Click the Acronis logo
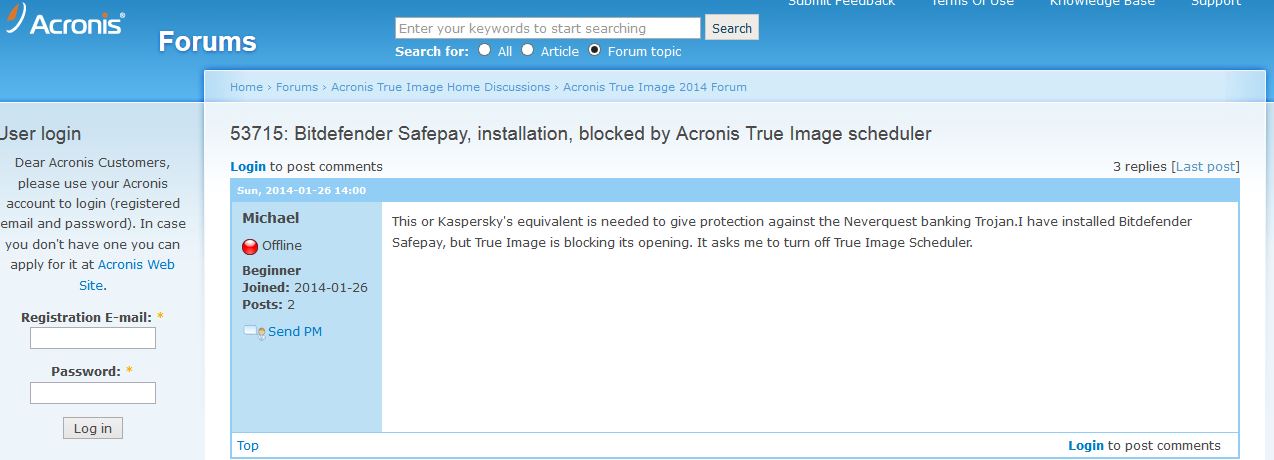The height and width of the screenshot is (460, 1274). point(64,24)
